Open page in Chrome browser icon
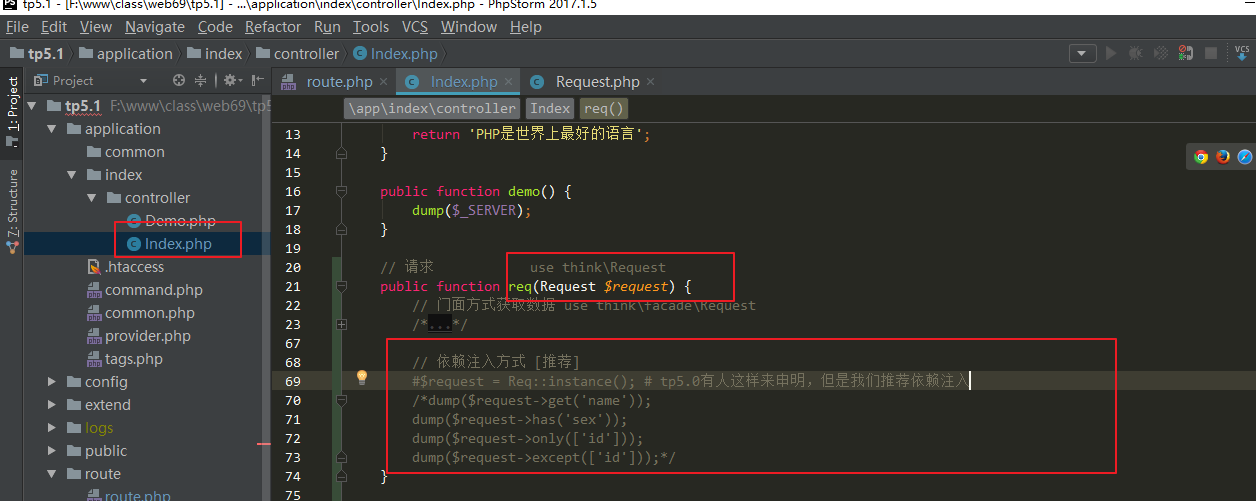Image resolution: width=1256 pixels, height=501 pixels. point(1201,156)
